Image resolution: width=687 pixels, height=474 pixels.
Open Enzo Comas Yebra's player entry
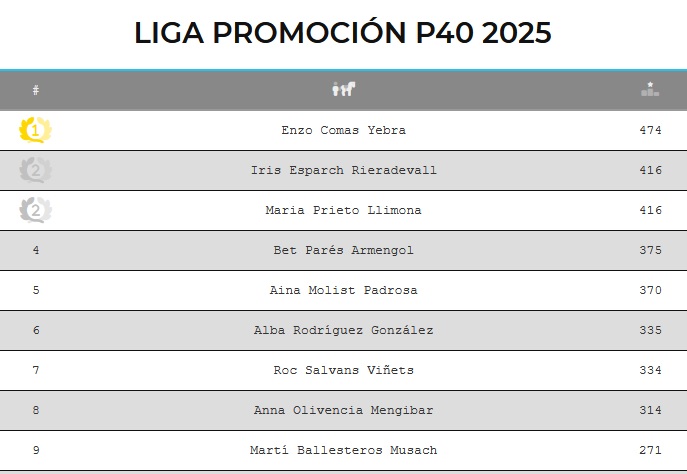point(343,130)
